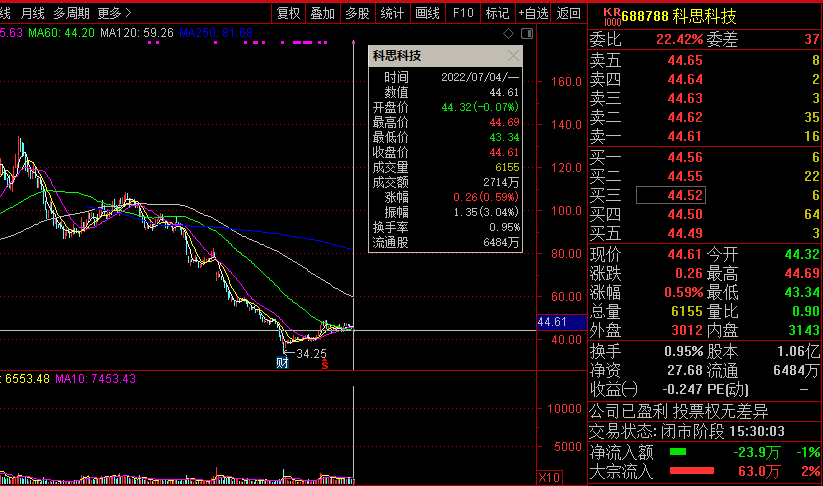This screenshot has height=486, width=823.
Task: Click the red S signal marker
Action: [x=324, y=364]
